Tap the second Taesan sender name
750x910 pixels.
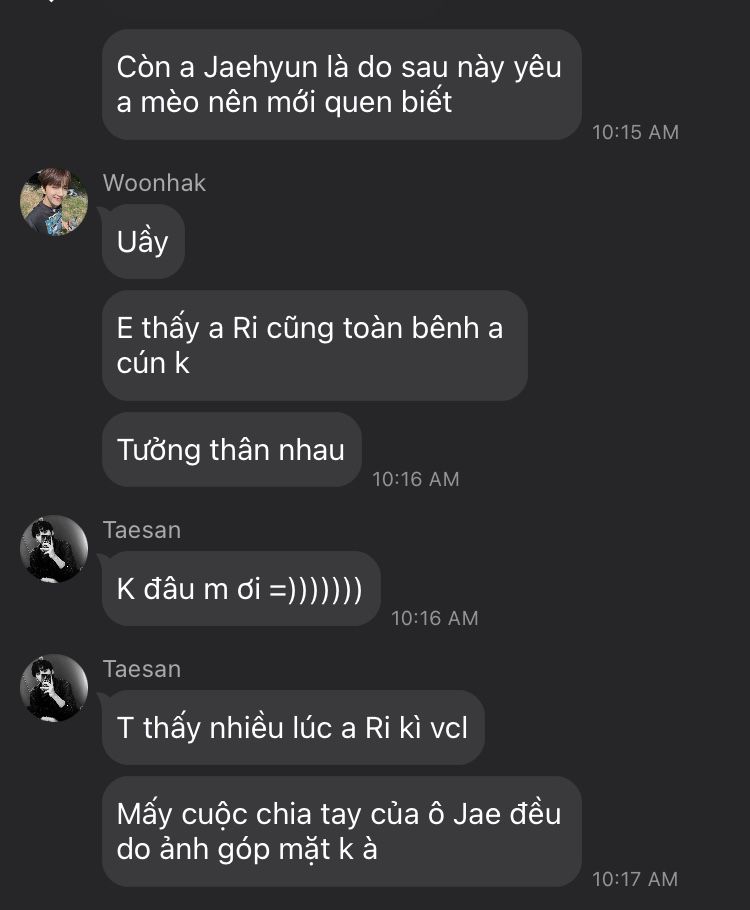pyautogui.click(x=142, y=669)
